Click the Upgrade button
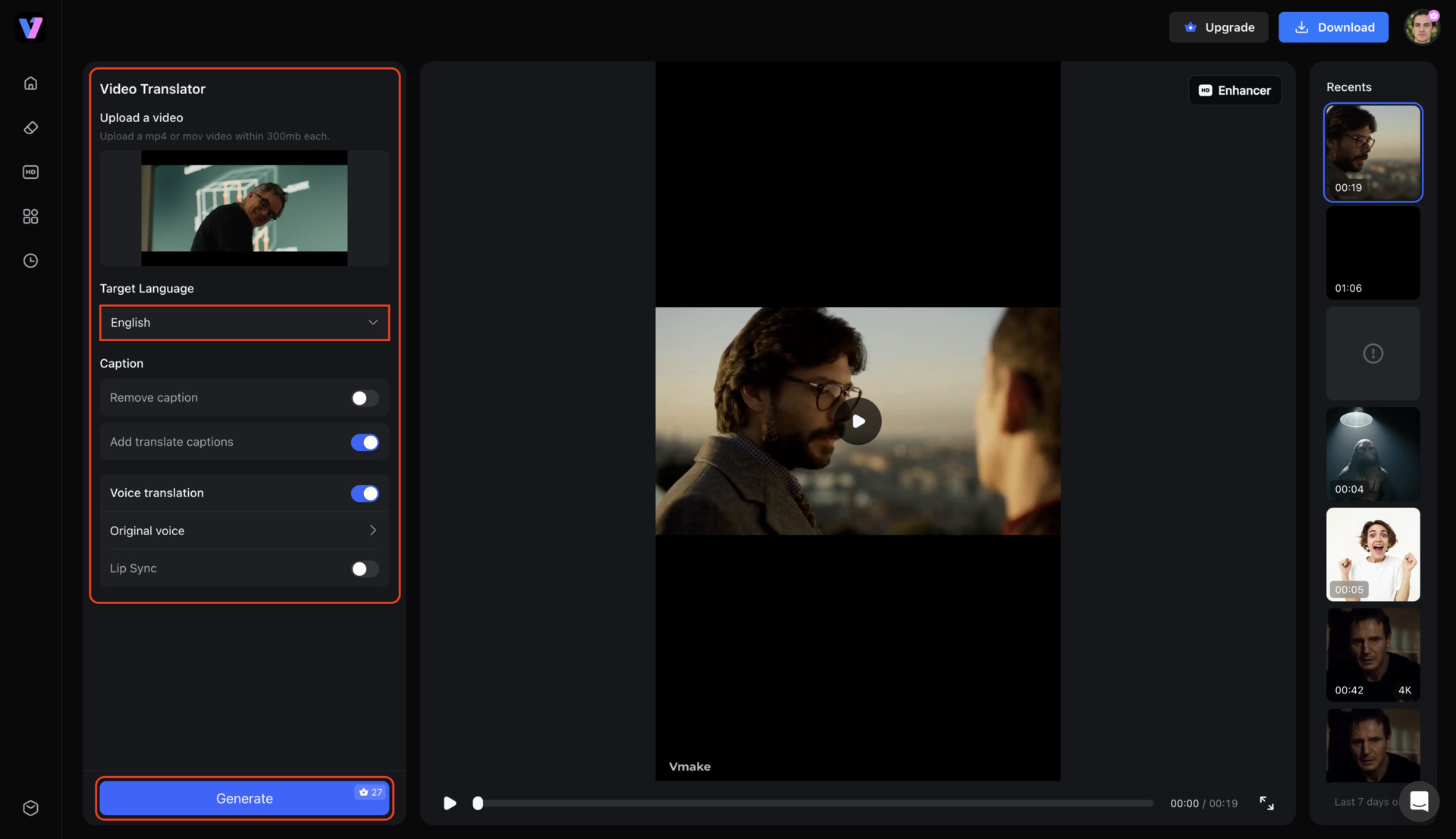The image size is (1456, 839). click(x=1218, y=27)
